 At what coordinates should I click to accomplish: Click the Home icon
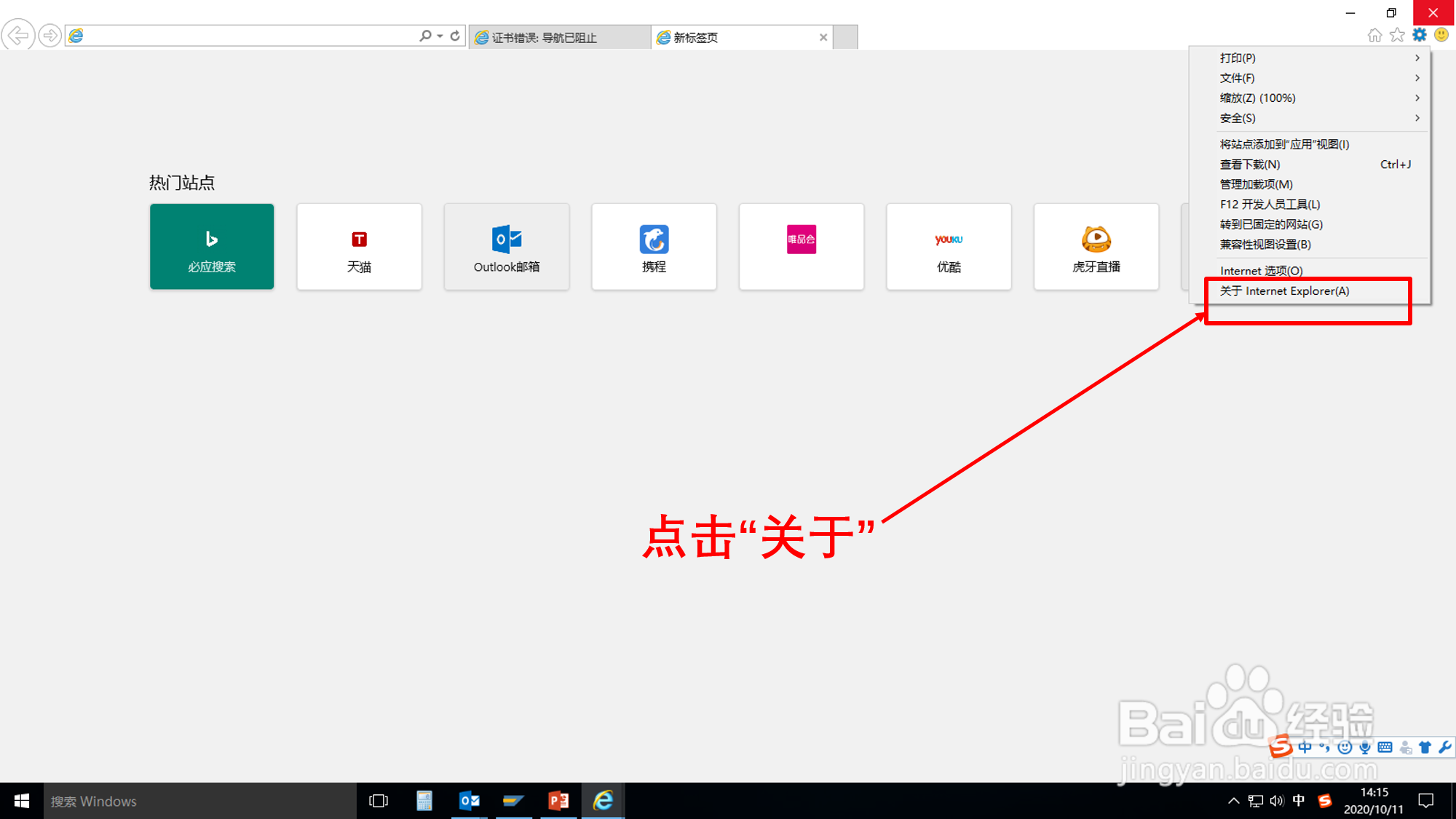click(x=1374, y=35)
